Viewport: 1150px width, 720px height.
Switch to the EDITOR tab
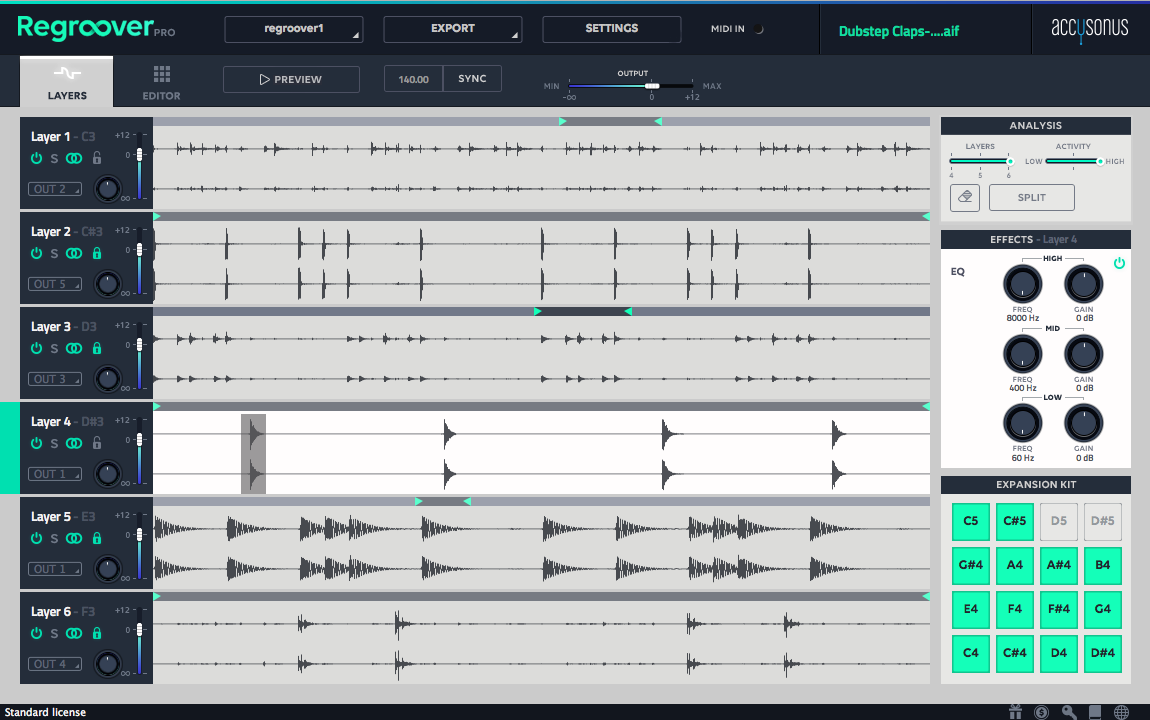click(x=161, y=82)
